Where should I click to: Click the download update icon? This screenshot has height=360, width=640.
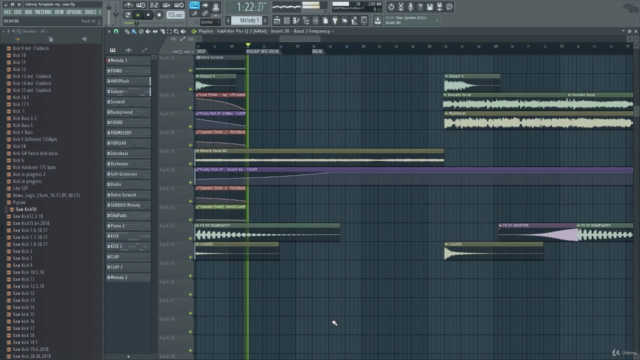click(x=378, y=20)
